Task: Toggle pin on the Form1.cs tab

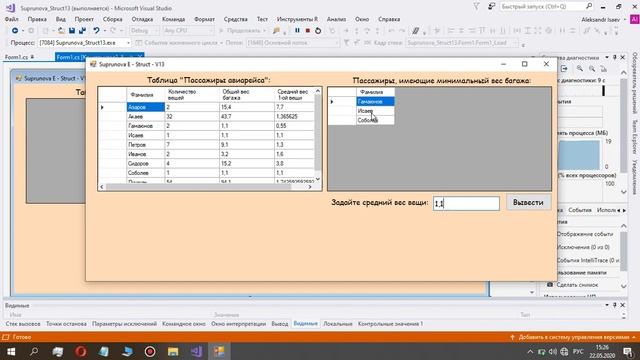Action: coord(32,57)
